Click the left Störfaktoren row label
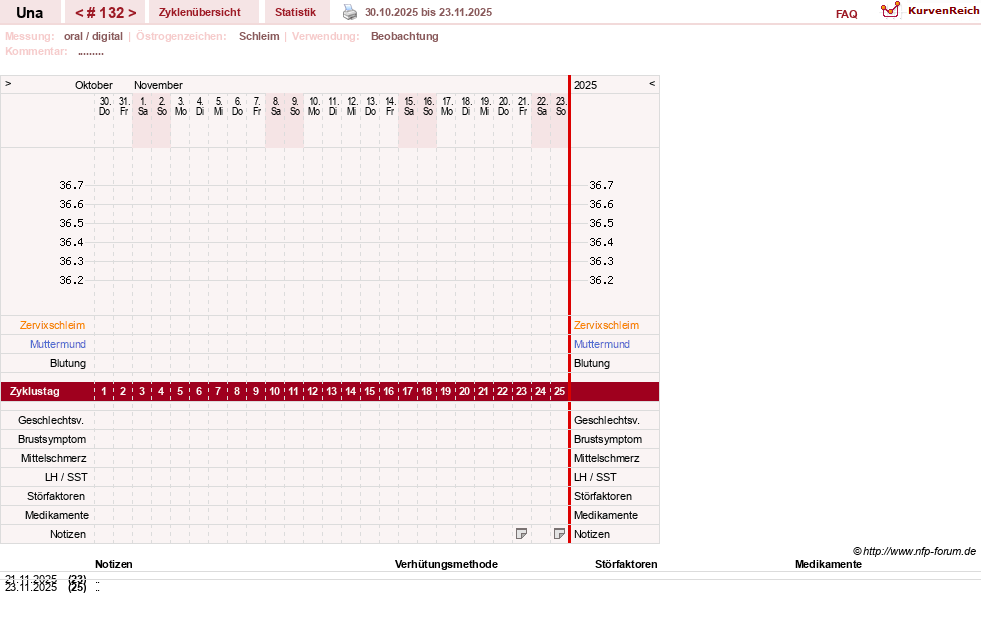Viewport: 981px width, 623px height. (x=56, y=496)
